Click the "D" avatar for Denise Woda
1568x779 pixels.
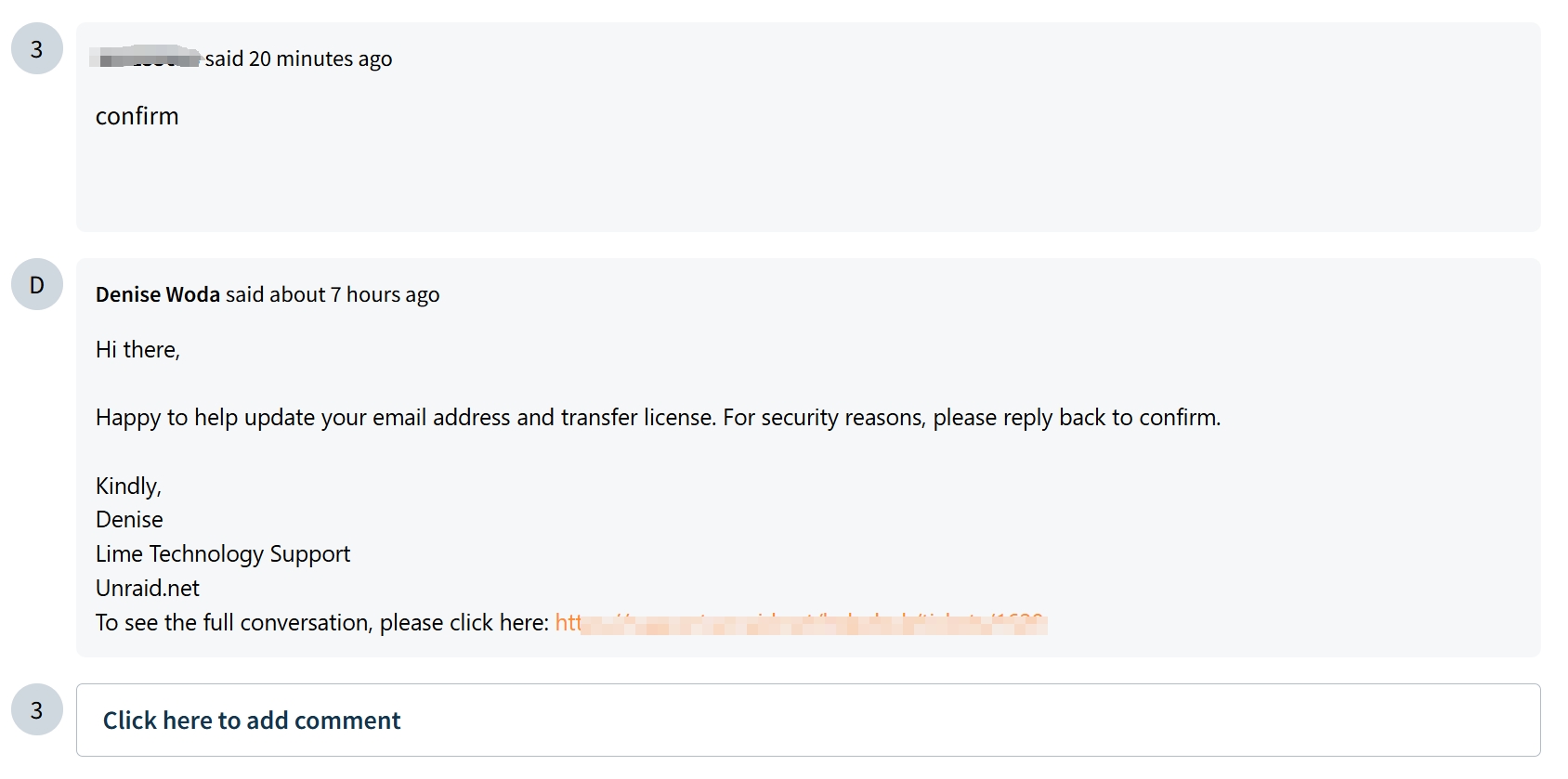37,284
